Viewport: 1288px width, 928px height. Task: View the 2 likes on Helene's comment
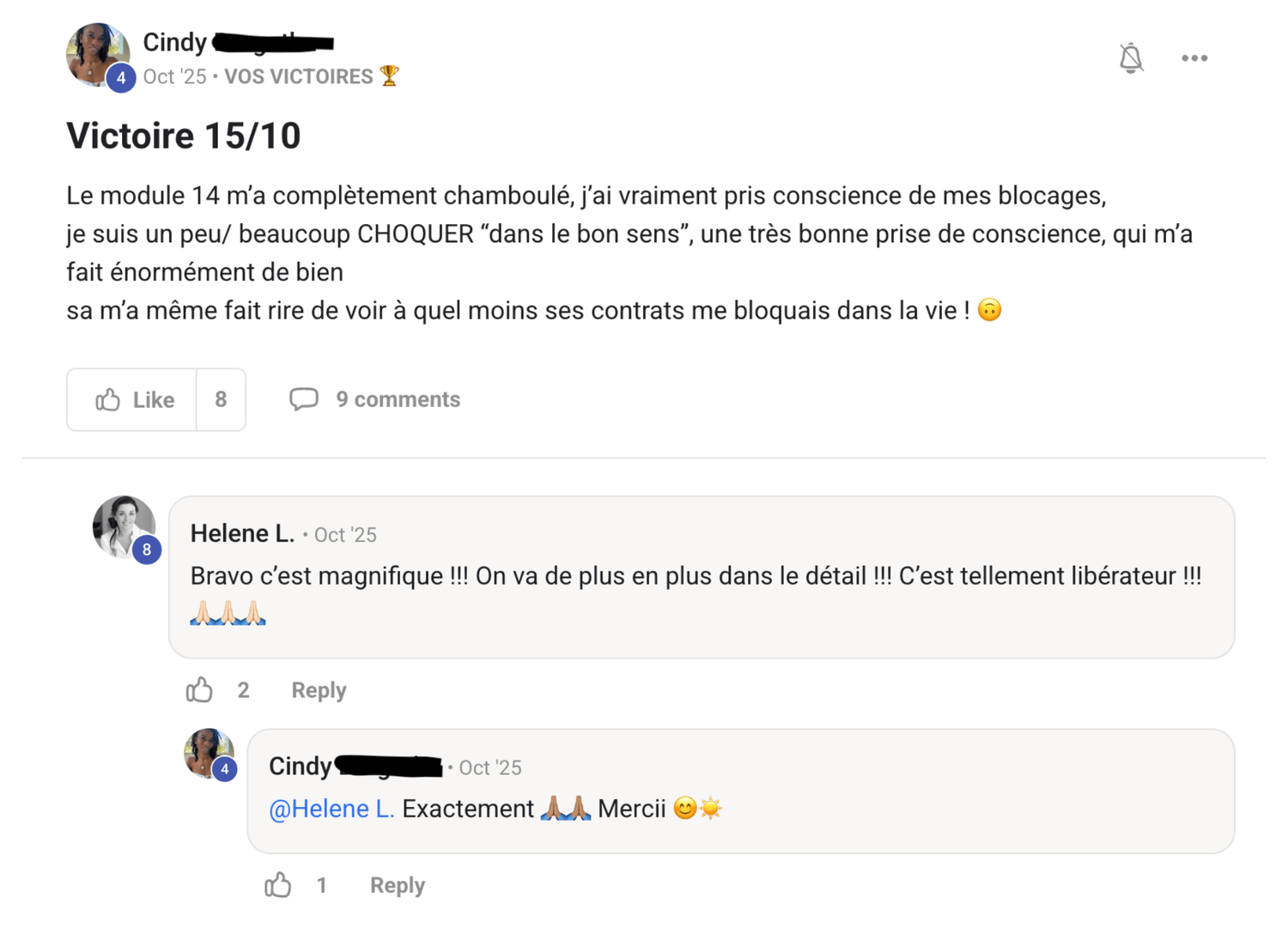click(x=243, y=690)
